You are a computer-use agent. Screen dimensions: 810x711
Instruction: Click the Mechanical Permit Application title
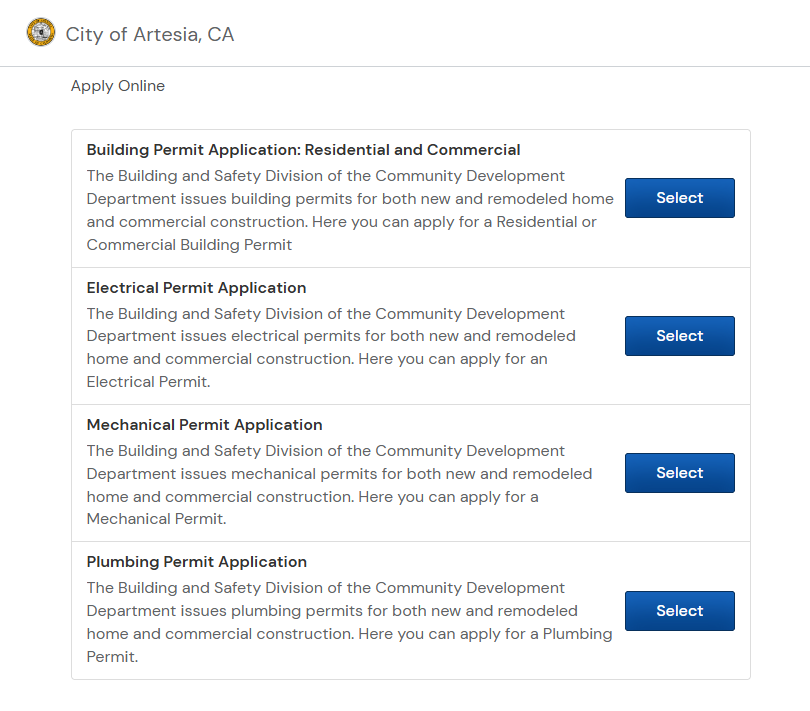click(204, 425)
